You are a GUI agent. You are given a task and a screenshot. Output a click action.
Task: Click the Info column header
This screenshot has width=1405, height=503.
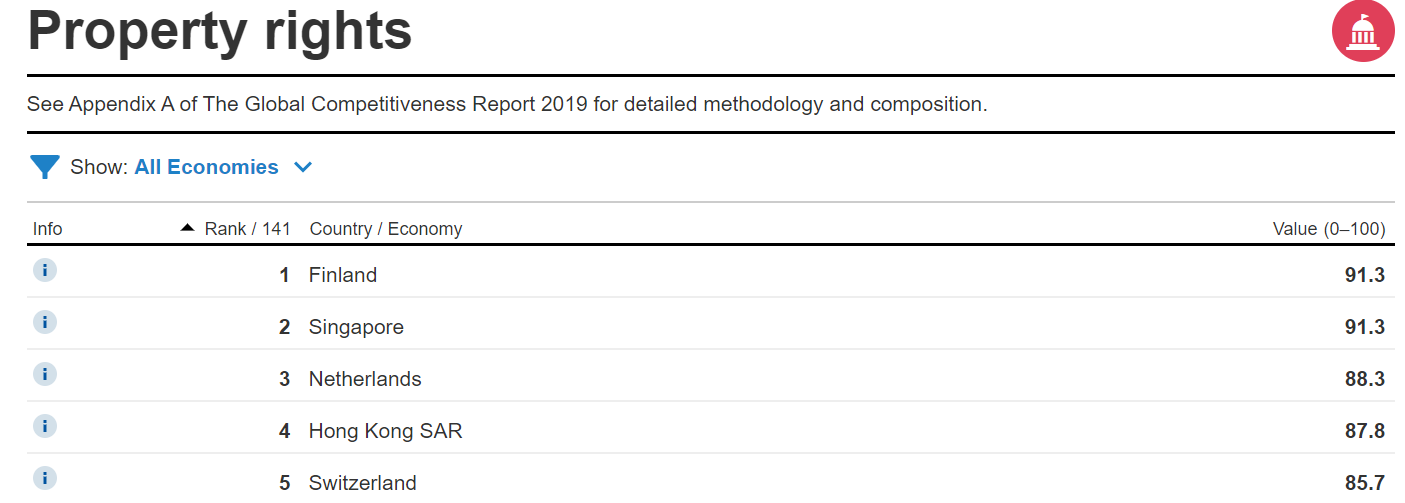tap(47, 229)
